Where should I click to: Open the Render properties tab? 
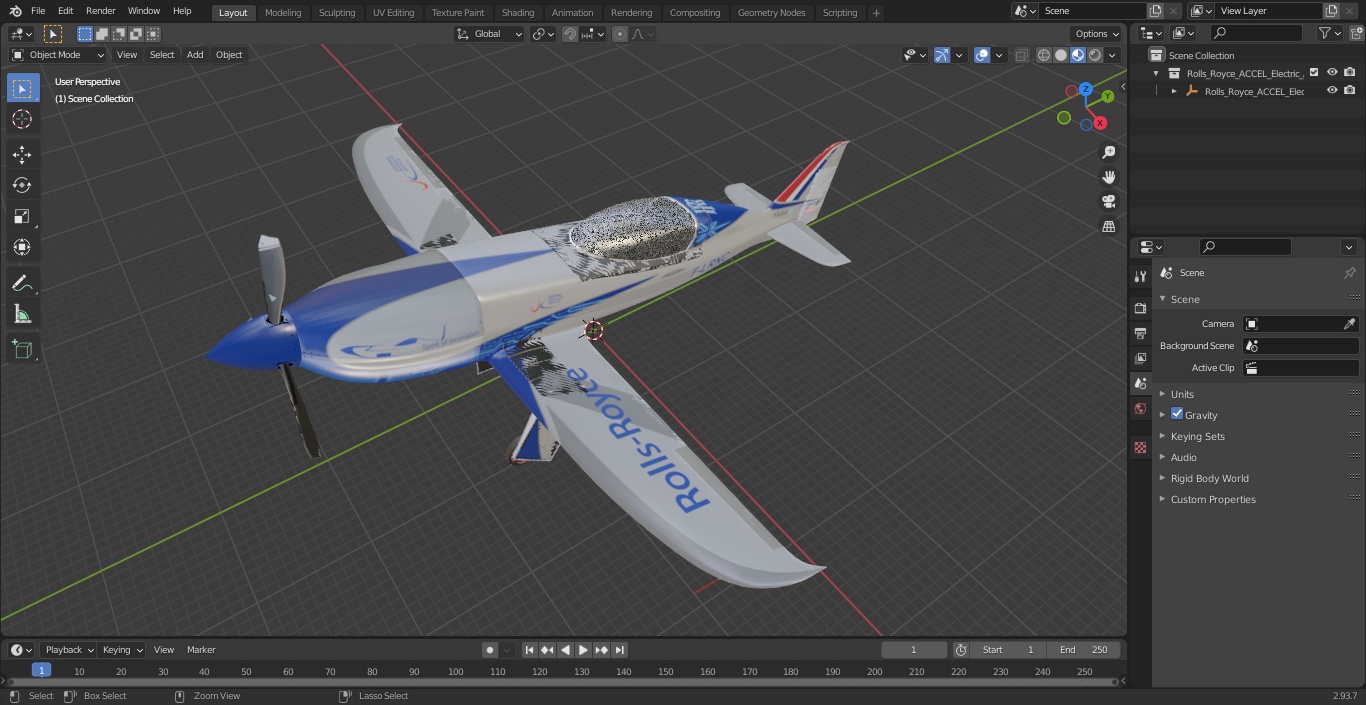coord(1140,308)
